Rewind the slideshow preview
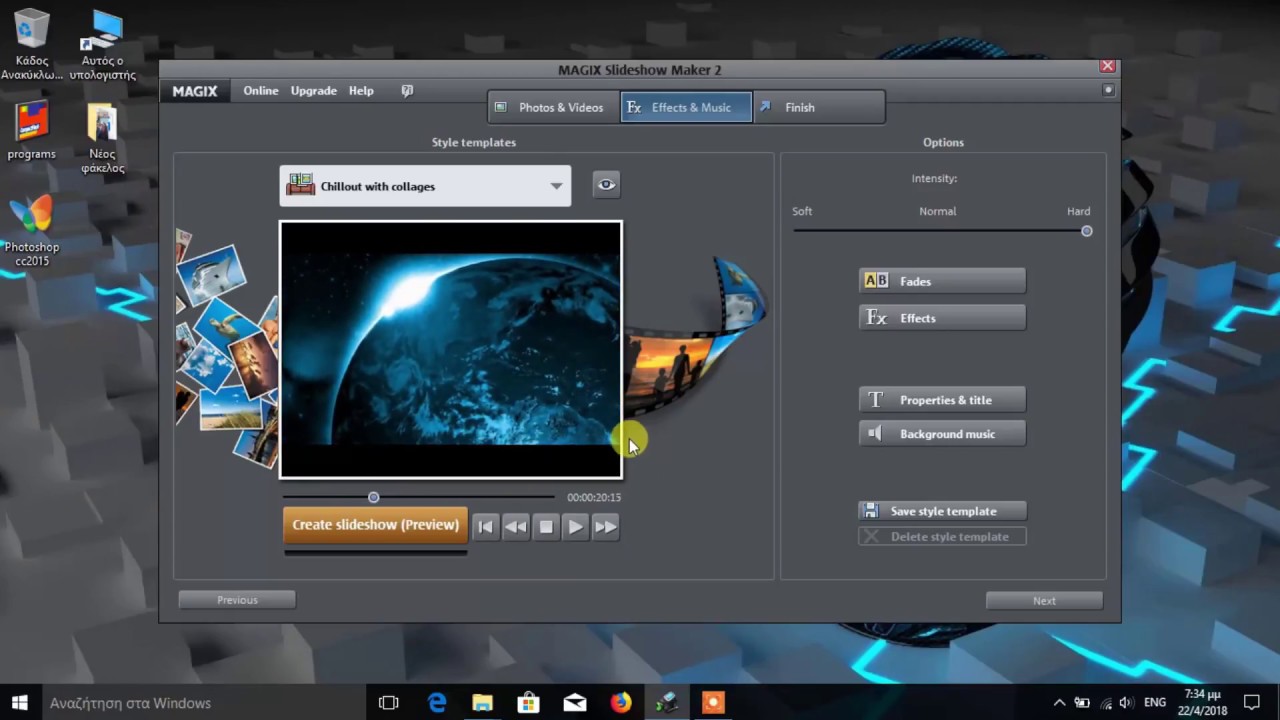Viewport: 1280px width, 720px height. pyautogui.click(x=515, y=527)
